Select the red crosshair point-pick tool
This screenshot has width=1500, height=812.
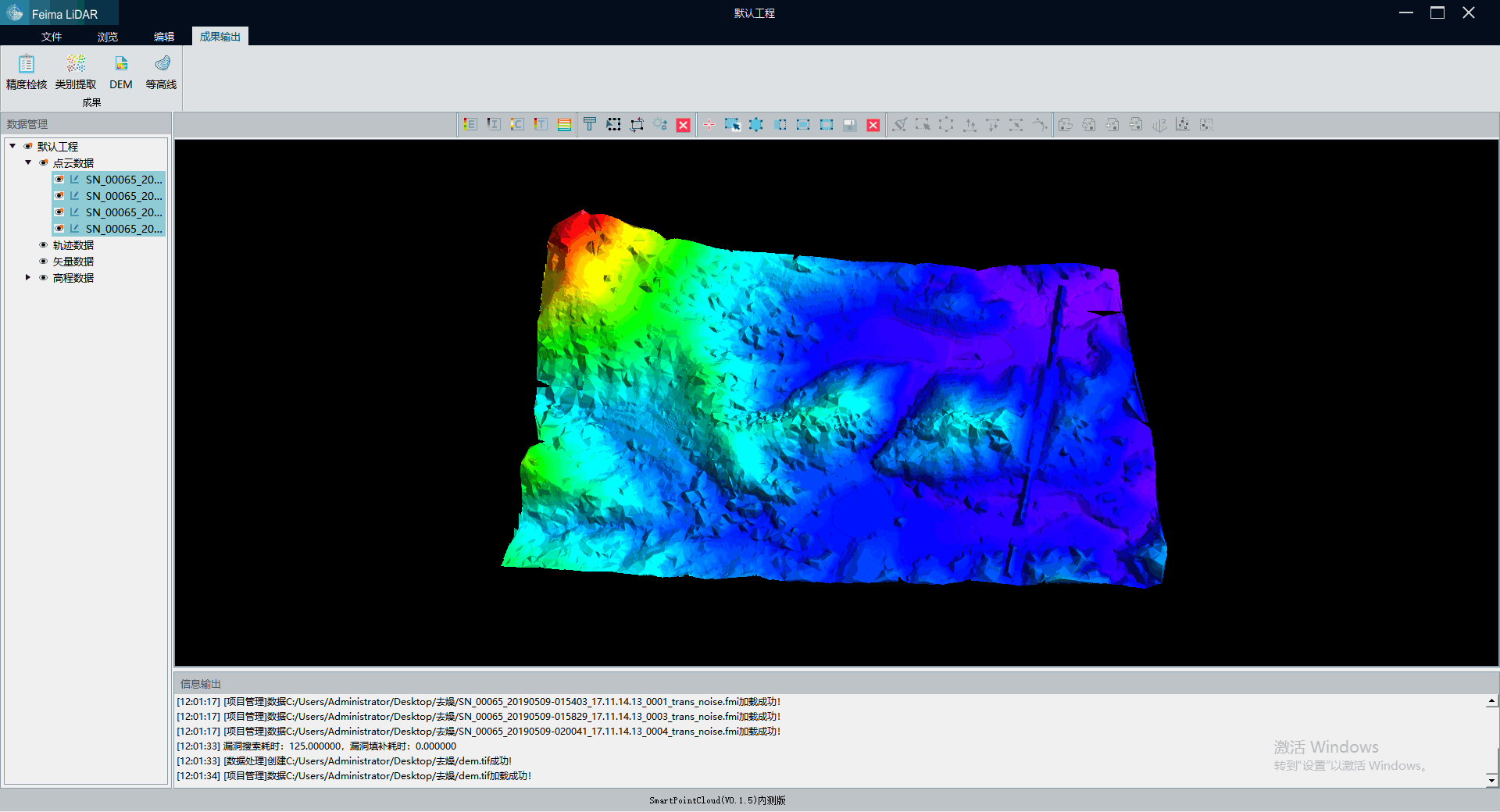pyautogui.click(x=709, y=124)
